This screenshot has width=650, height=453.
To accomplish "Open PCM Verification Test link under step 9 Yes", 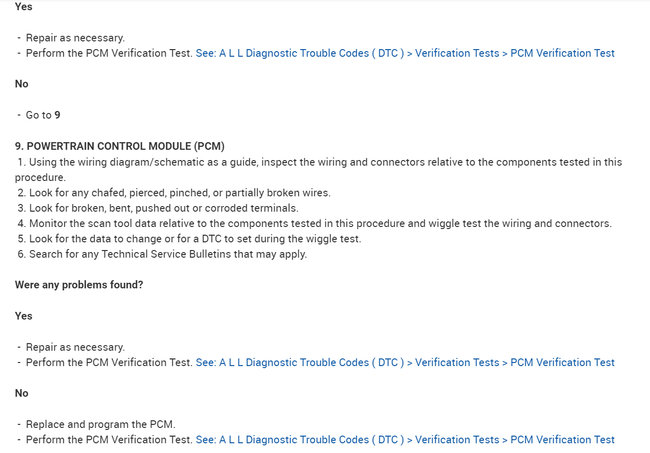I will (405, 363).
